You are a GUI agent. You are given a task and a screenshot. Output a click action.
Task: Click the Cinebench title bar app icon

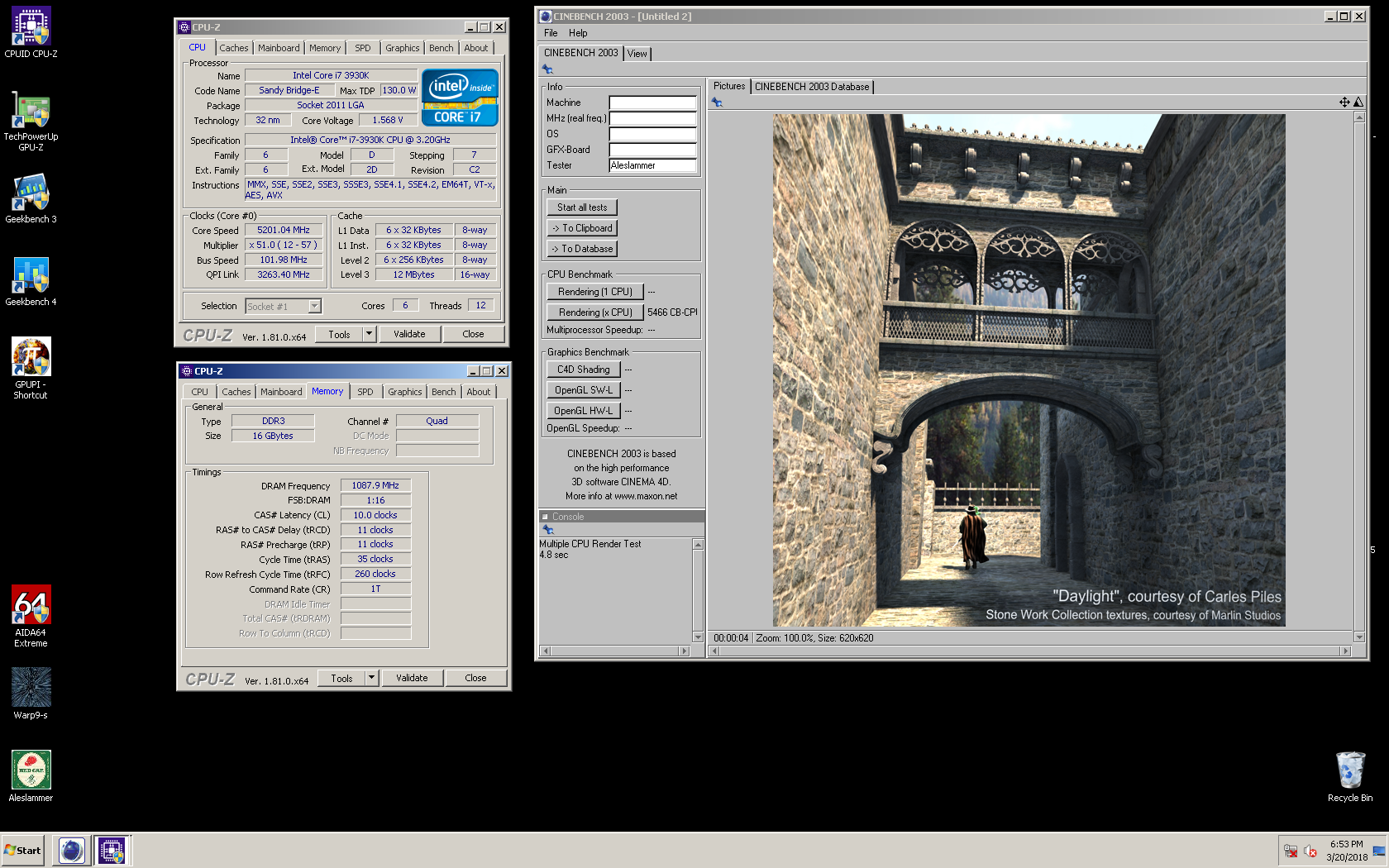point(546,17)
